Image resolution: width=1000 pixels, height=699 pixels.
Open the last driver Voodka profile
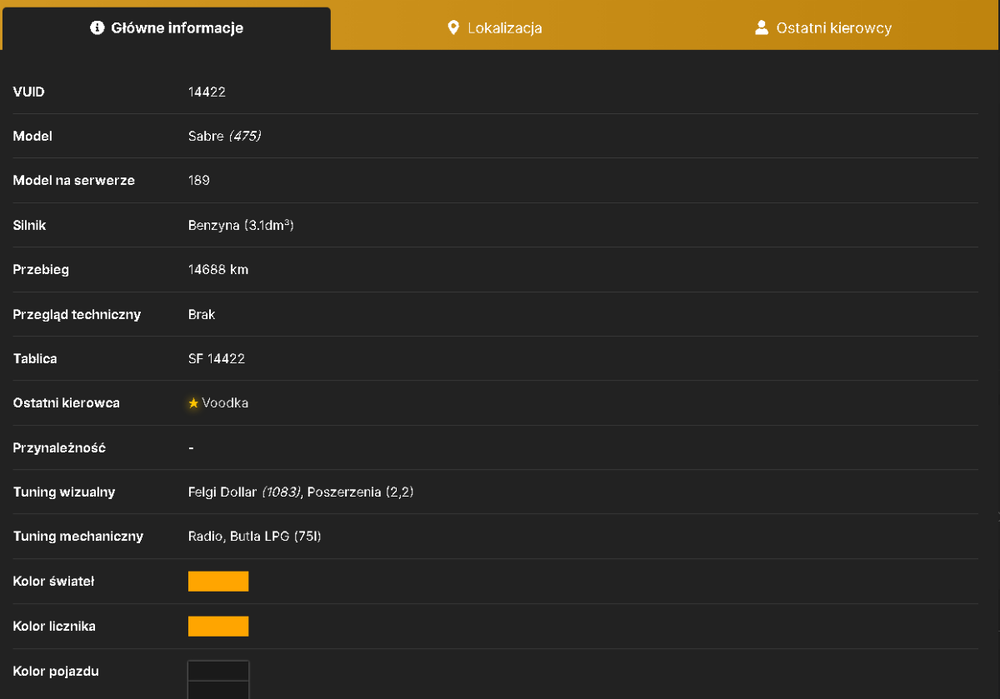click(x=225, y=403)
